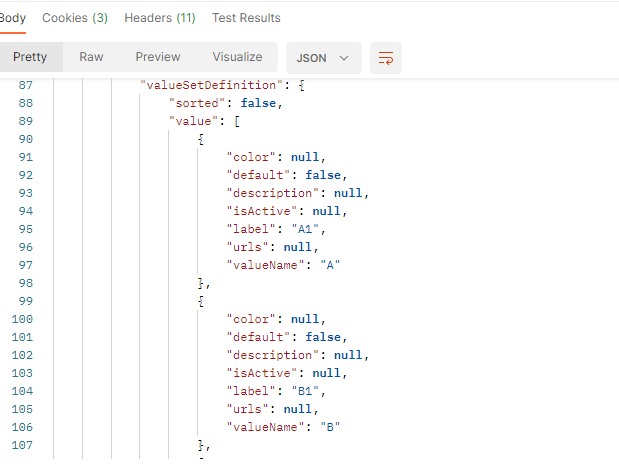Screen dimensions: 619x464
Task: Click the "B" valueName value
Action: pyautogui.click(x=330, y=427)
